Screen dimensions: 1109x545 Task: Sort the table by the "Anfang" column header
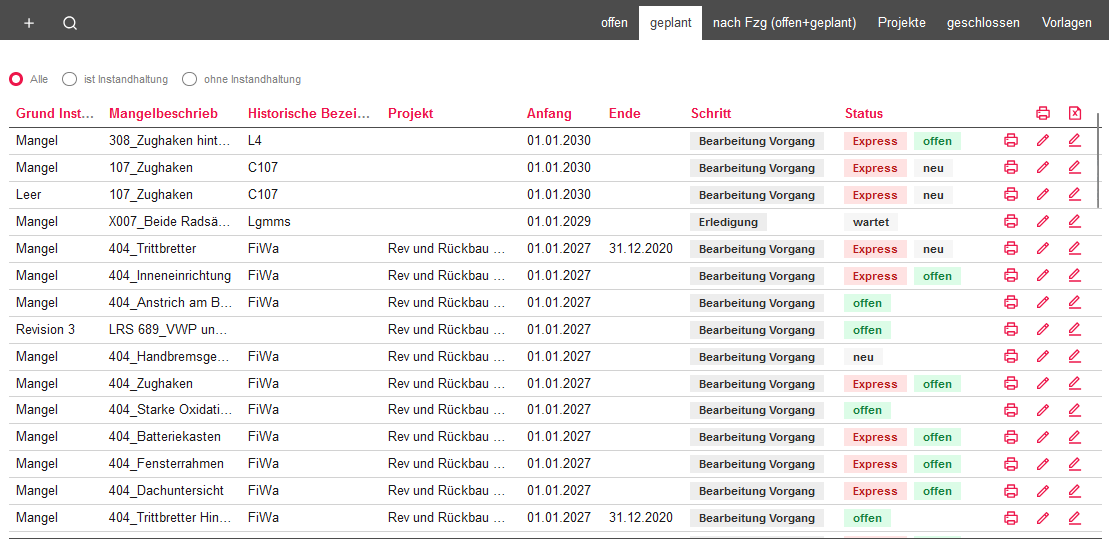pyautogui.click(x=549, y=114)
